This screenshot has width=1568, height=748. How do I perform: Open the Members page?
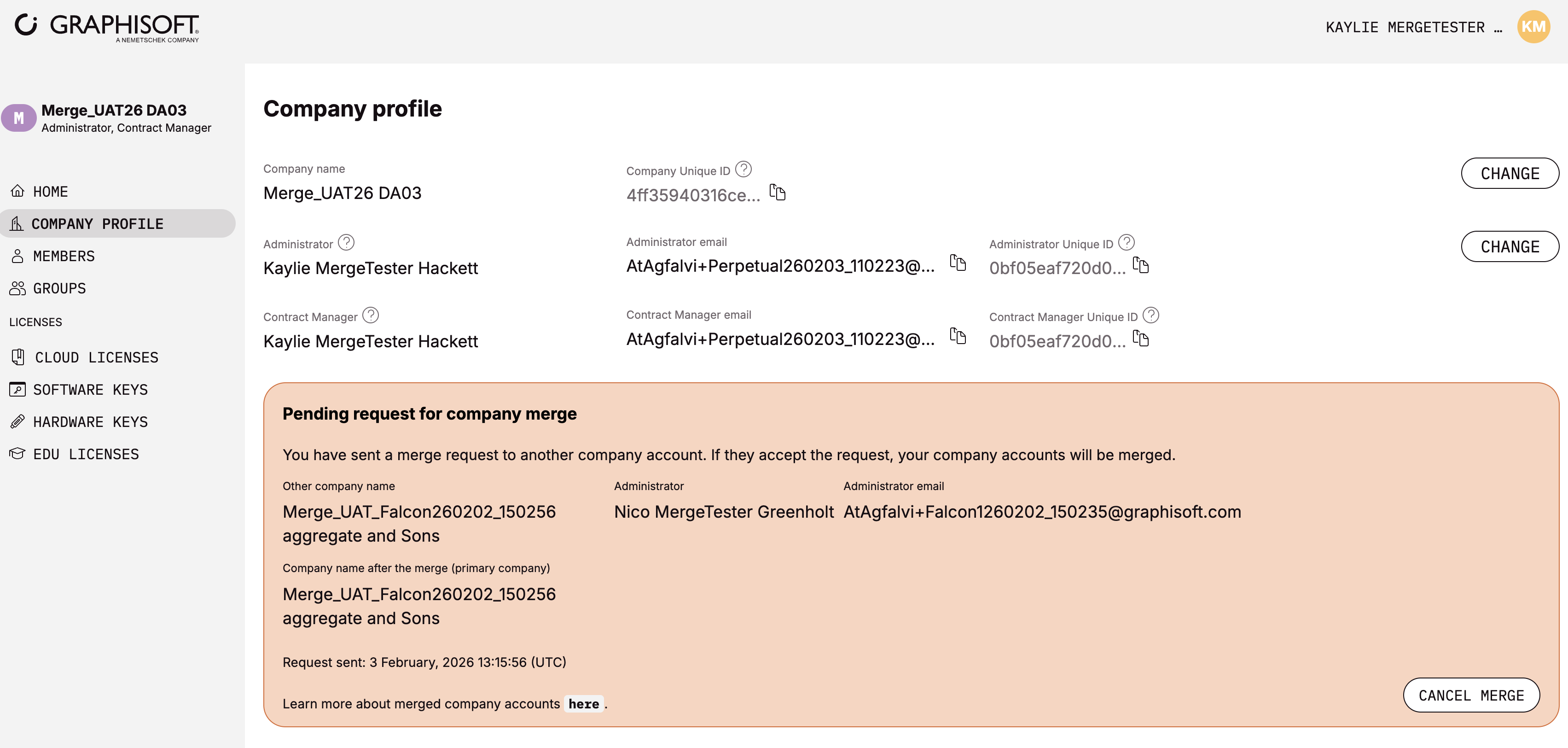tap(64, 257)
